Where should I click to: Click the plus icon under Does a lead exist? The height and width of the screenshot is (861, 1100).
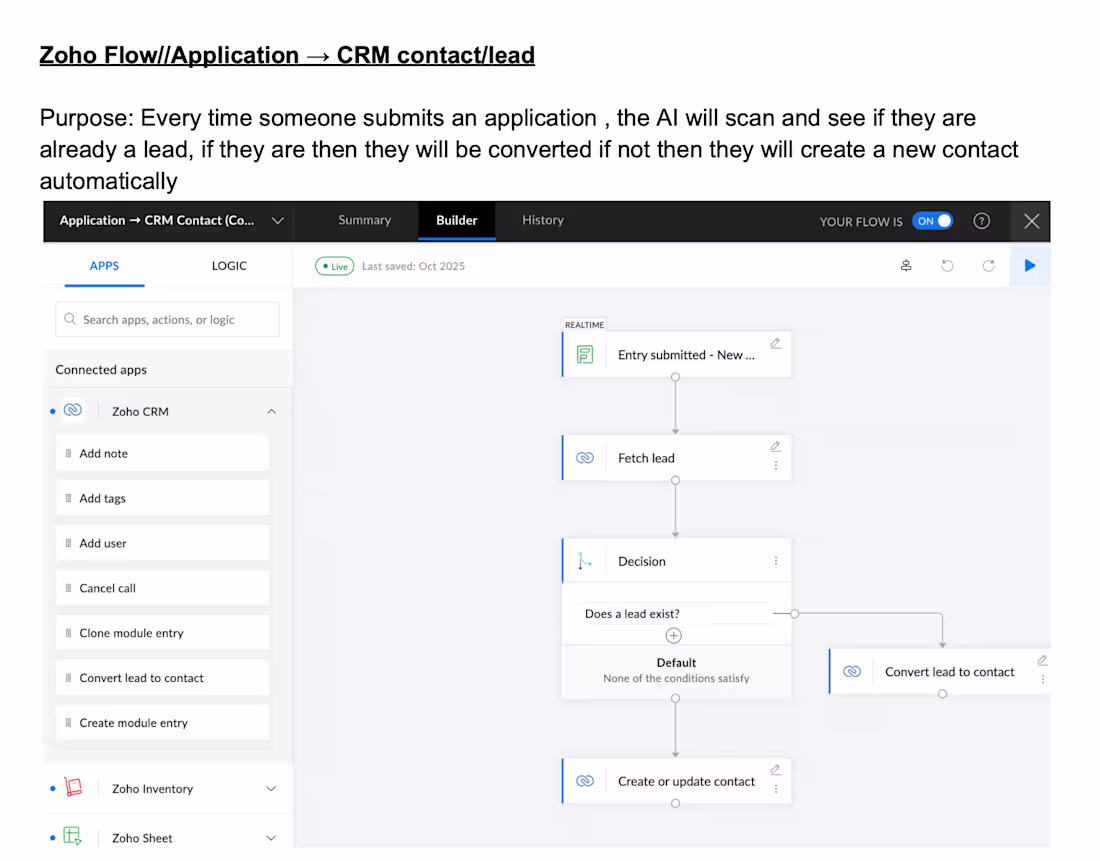coord(675,635)
